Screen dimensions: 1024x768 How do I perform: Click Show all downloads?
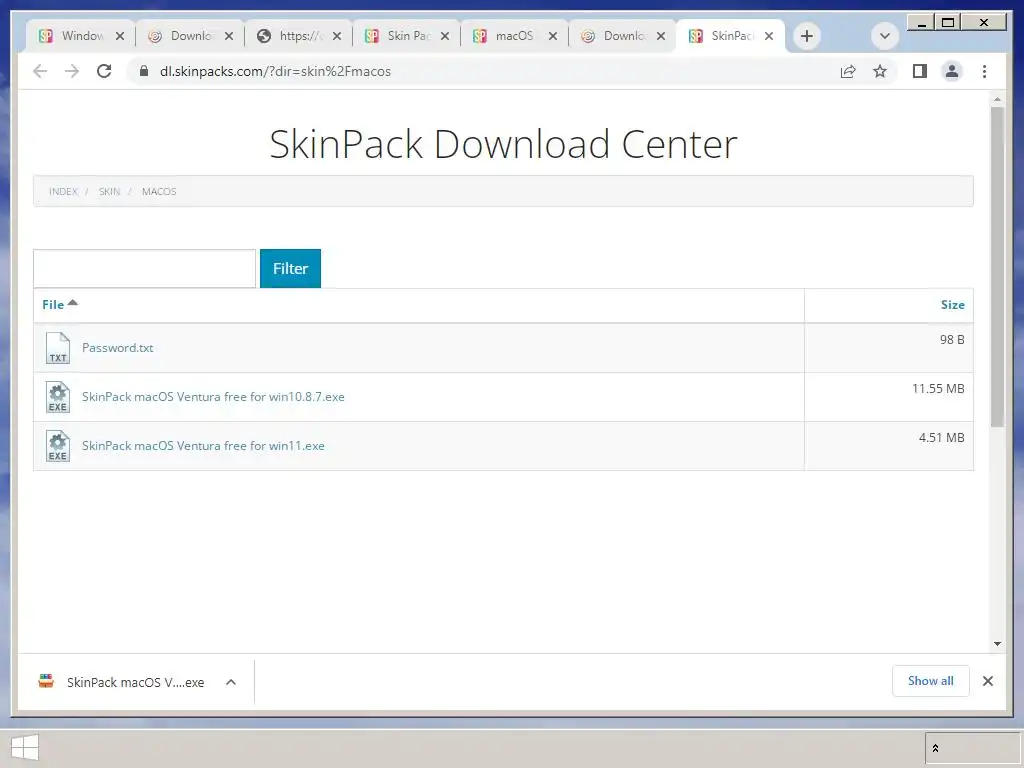931,680
